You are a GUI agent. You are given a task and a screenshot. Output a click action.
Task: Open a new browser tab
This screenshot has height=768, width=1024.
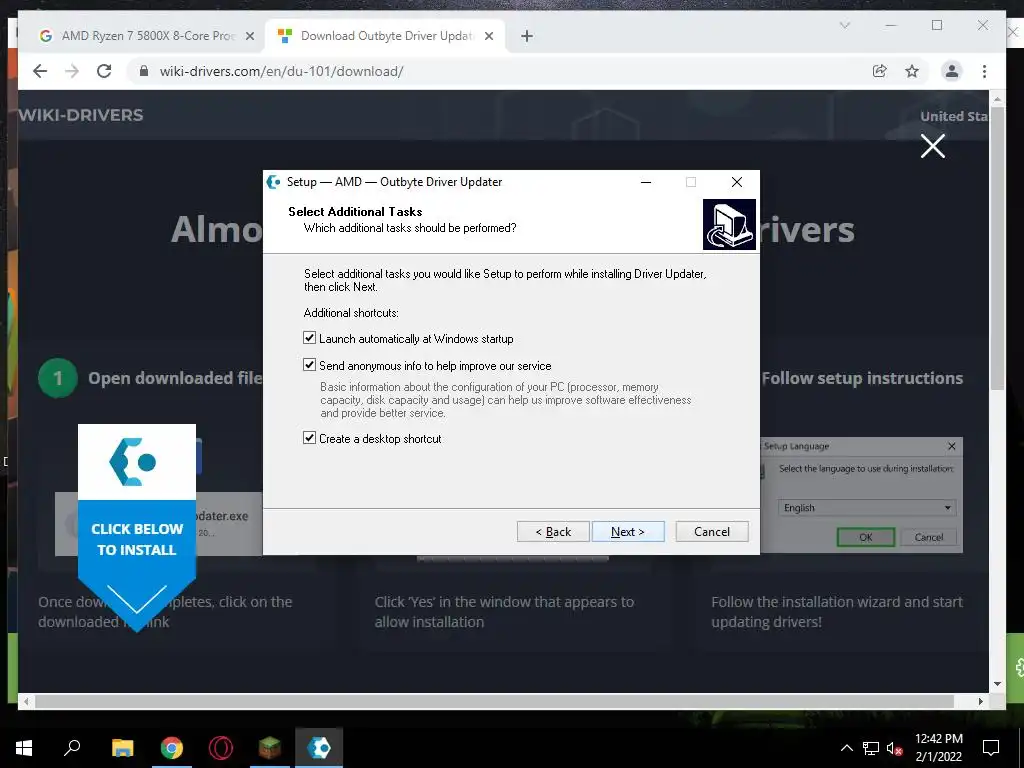click(x=527, y=36)
